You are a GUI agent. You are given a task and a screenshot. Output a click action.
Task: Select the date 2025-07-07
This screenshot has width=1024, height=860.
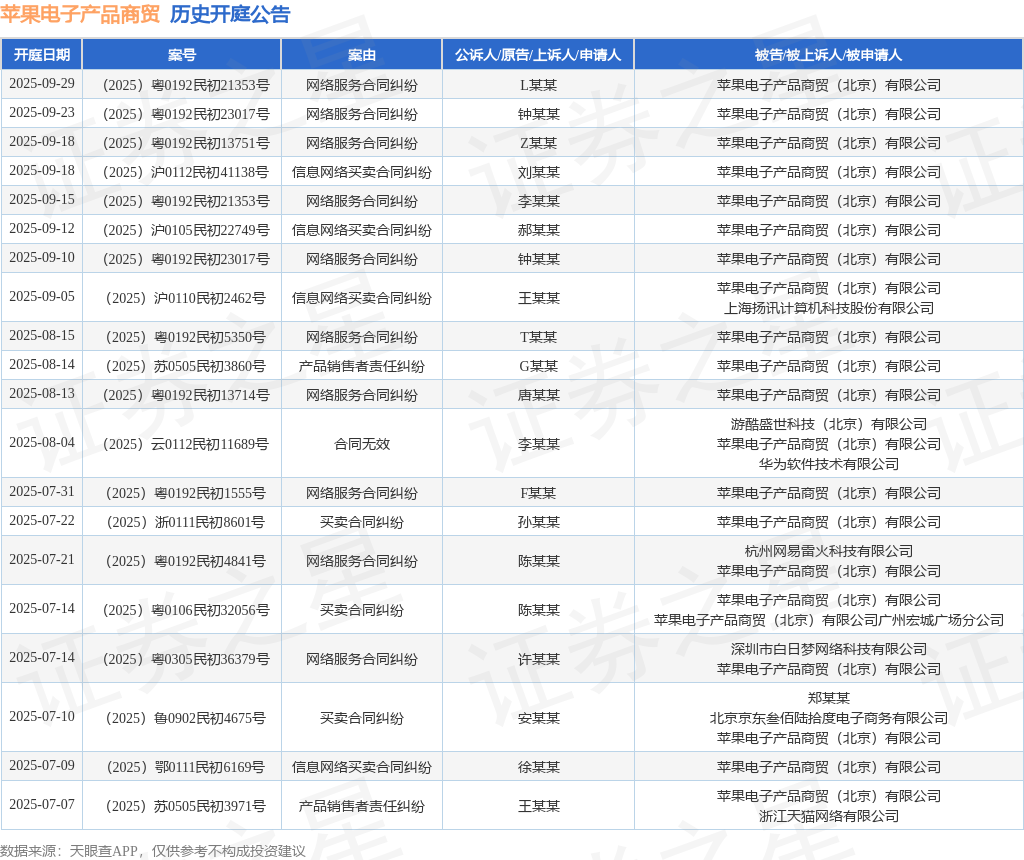click(x=42, y=804)
